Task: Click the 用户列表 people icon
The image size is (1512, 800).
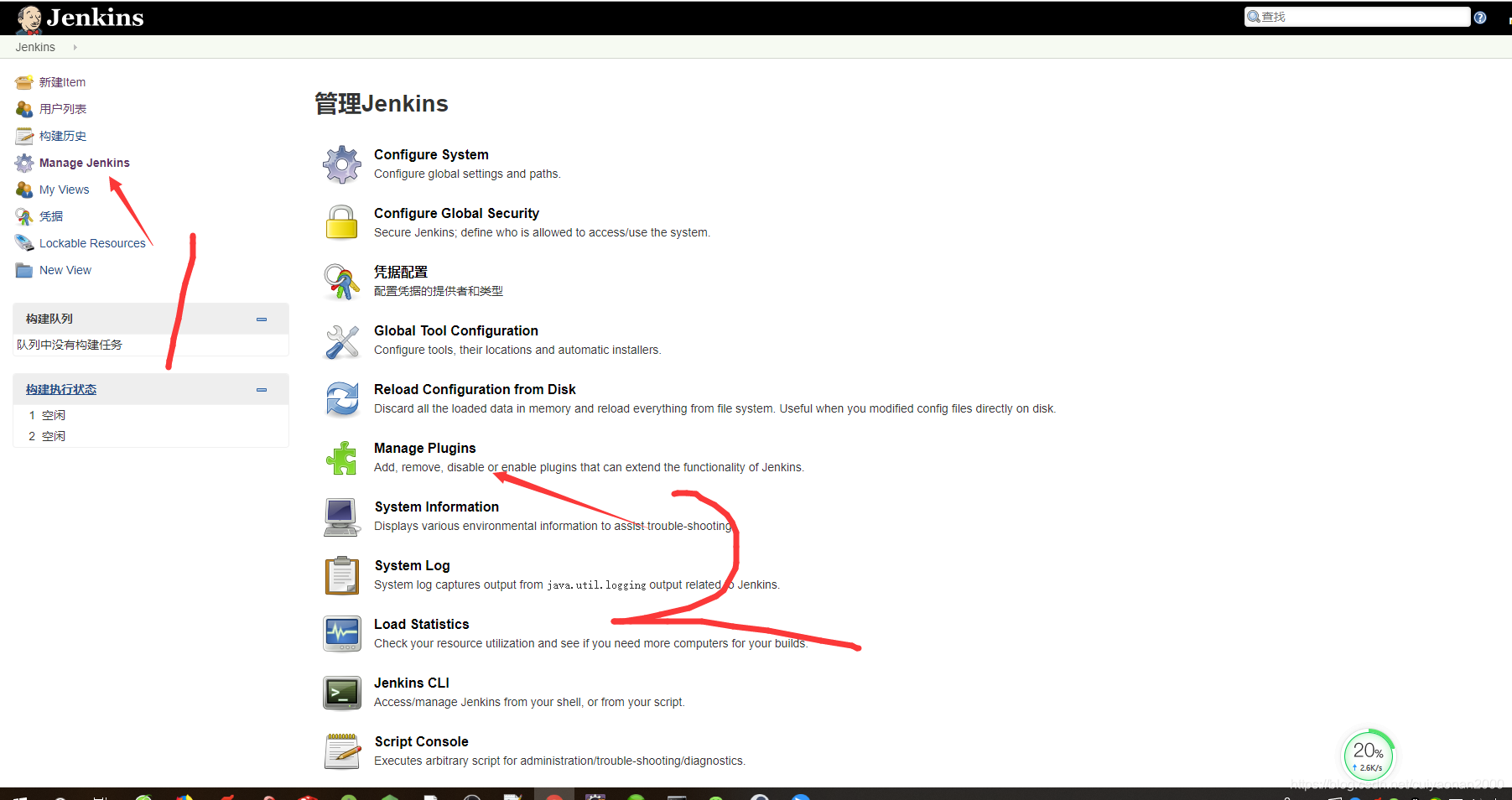Action: tap(24, 109)
